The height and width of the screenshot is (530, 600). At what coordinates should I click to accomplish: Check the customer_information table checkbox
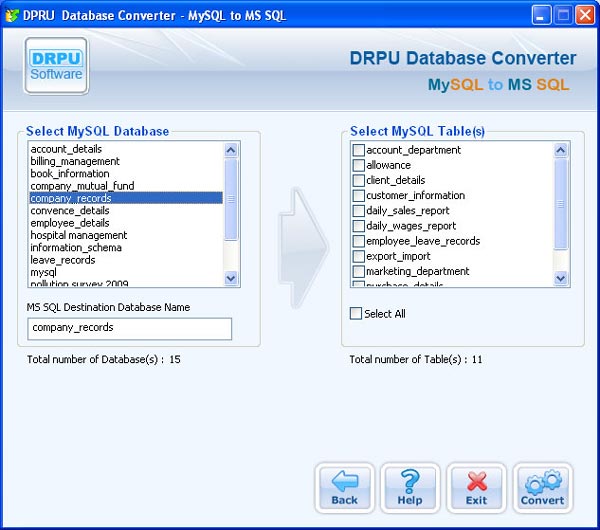[359, 196]
